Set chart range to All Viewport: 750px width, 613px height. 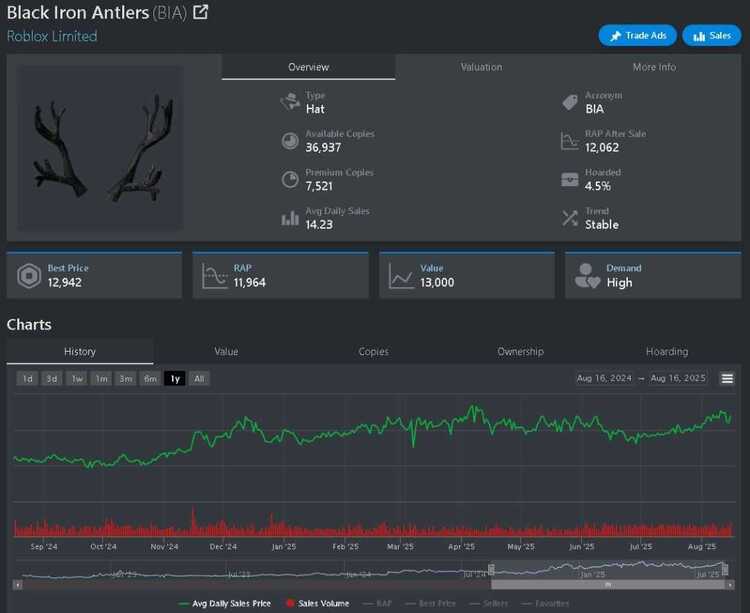point(199,379)
